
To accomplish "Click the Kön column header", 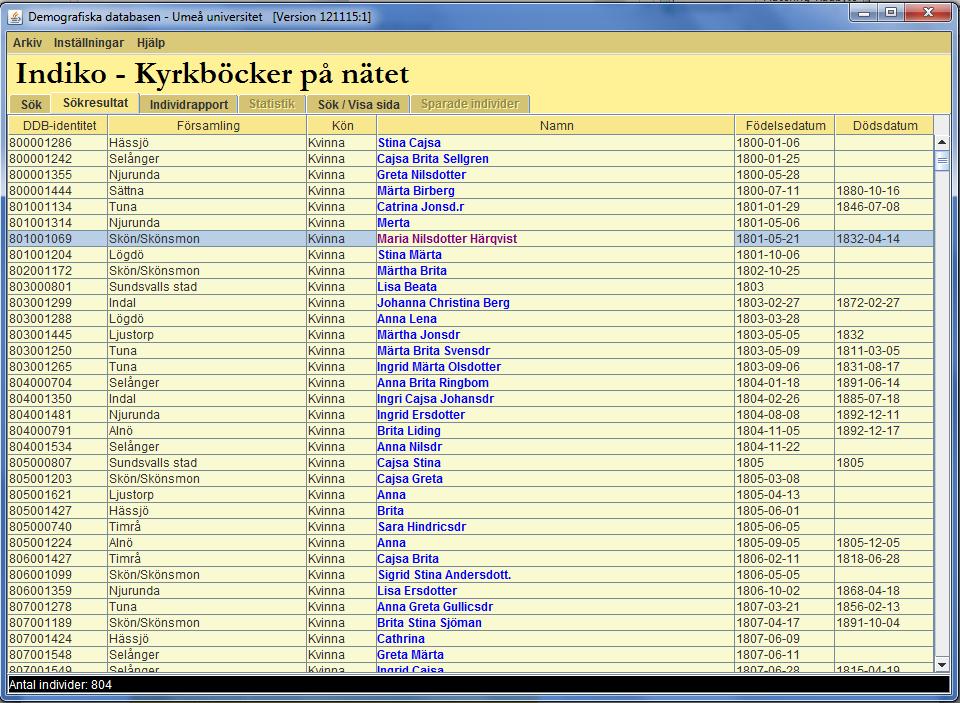I will pos(342,126).
